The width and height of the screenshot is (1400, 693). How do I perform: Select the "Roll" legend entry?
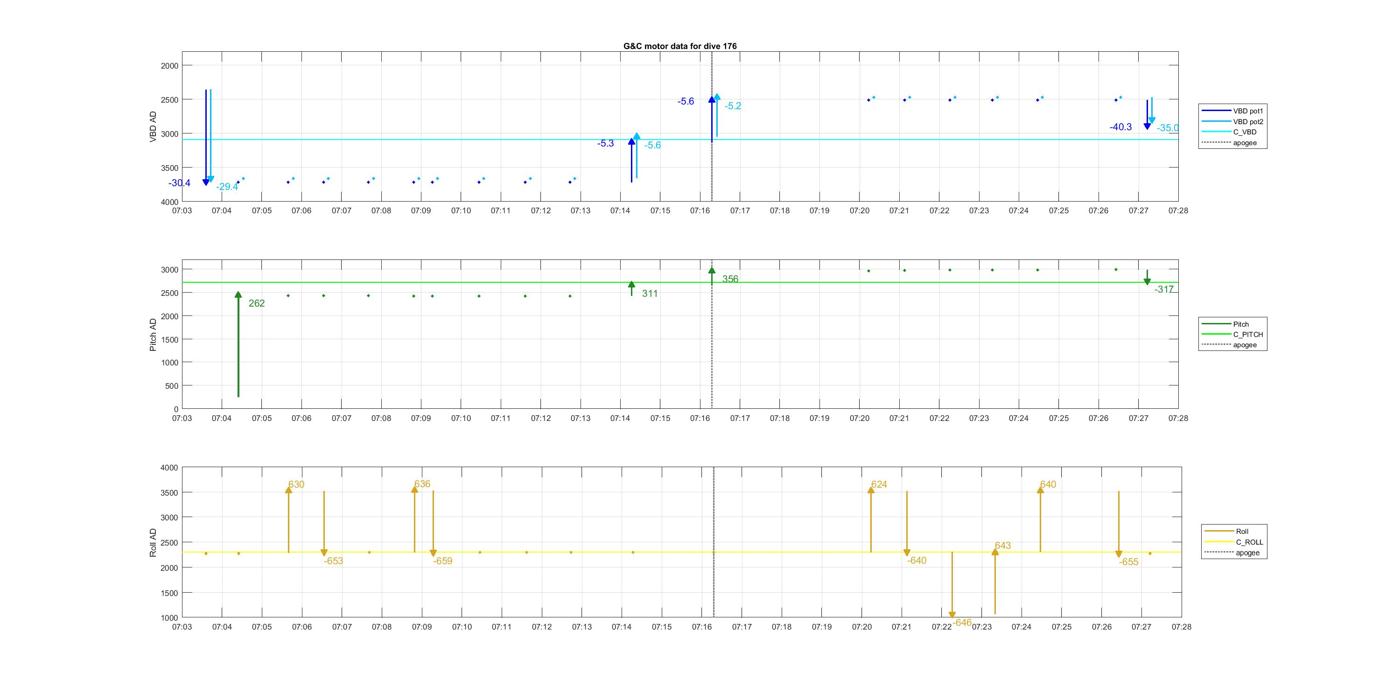coord(1227,531)
